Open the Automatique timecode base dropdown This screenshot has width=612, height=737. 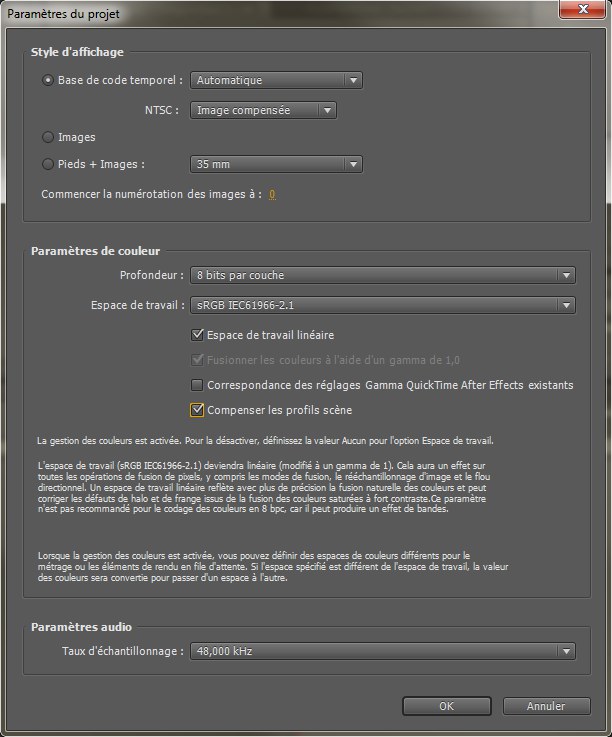[x=276, y=81]
